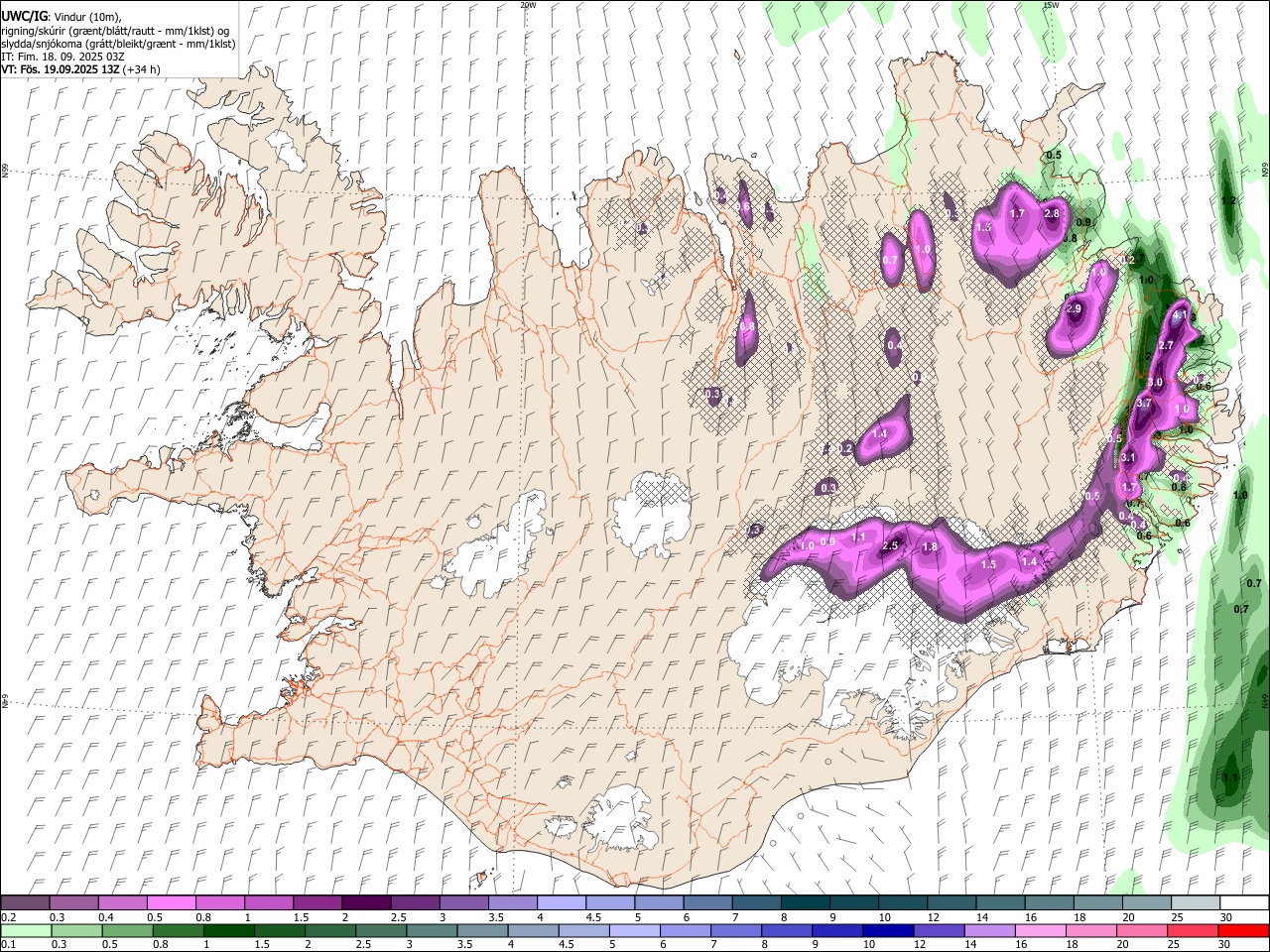Pick the darkest purple swatch at 2 in the snow legend
The width and height of the screenshot is (1270, 952).
pos(366,903)
